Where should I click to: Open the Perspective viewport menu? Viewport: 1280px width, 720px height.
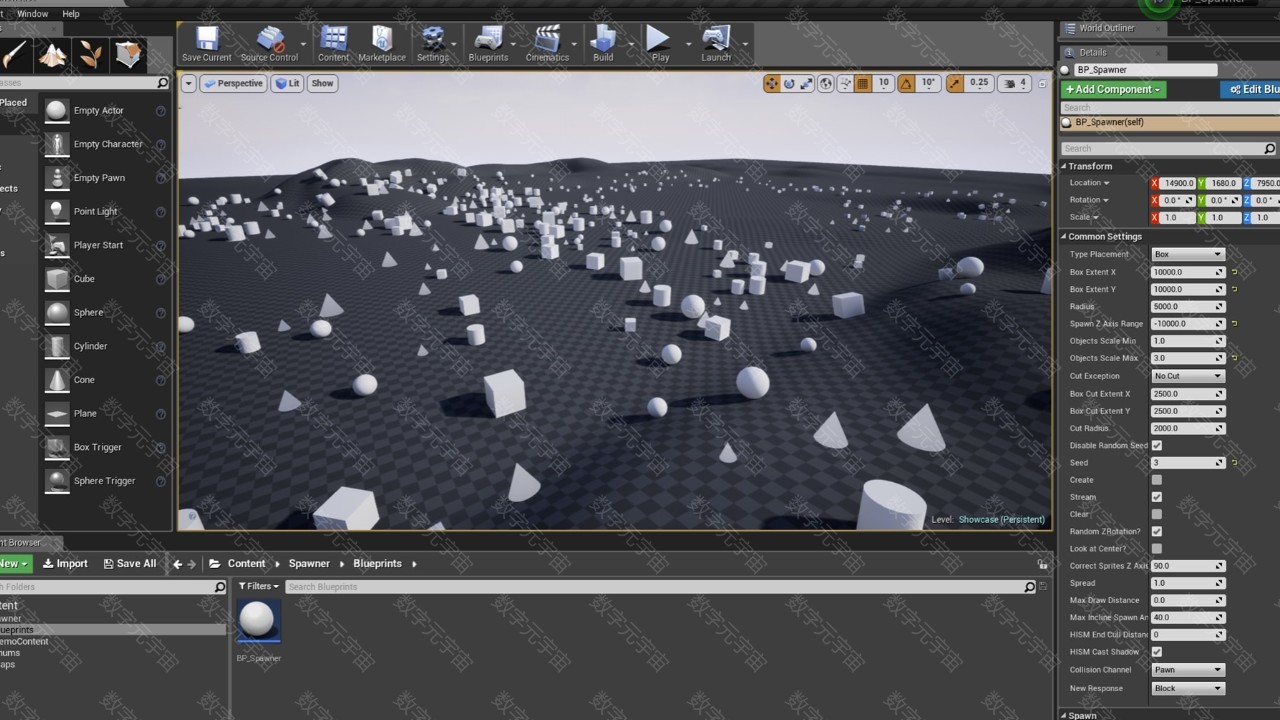click(x=233, y=83)
